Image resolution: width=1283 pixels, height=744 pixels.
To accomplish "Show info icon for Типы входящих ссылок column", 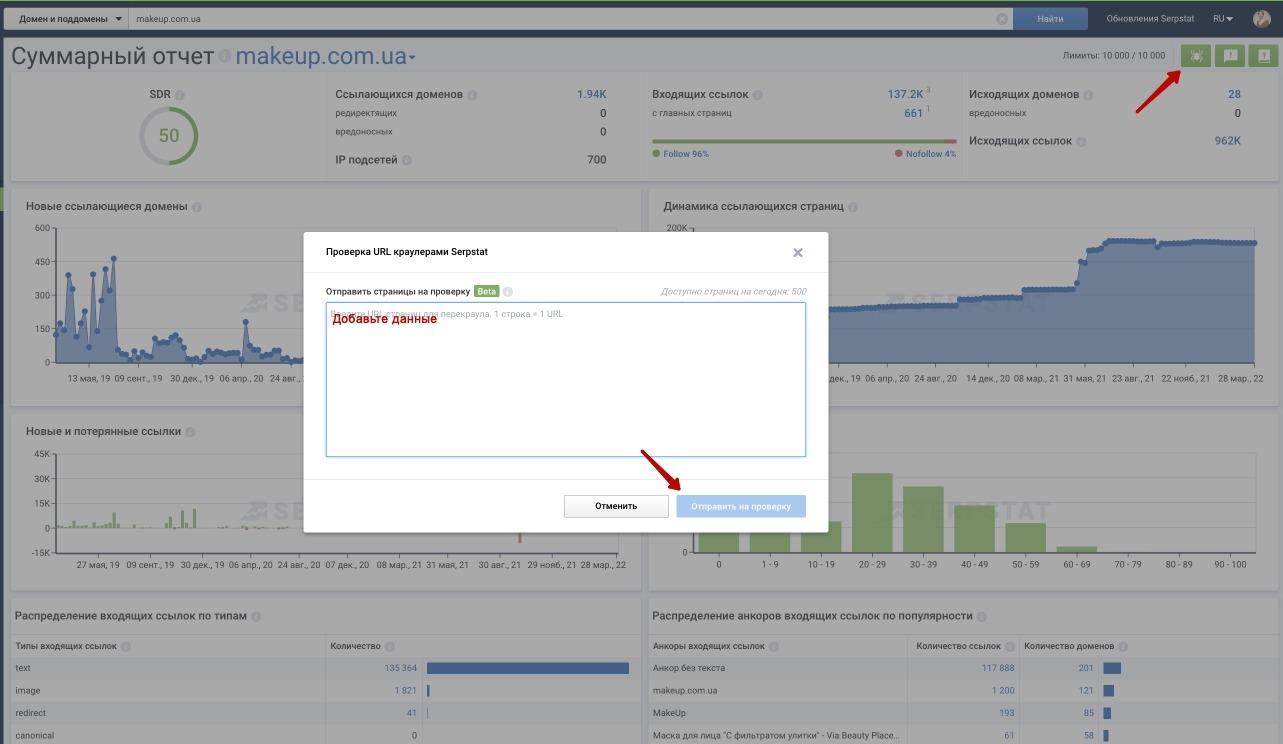I will [x=124, y=647].
